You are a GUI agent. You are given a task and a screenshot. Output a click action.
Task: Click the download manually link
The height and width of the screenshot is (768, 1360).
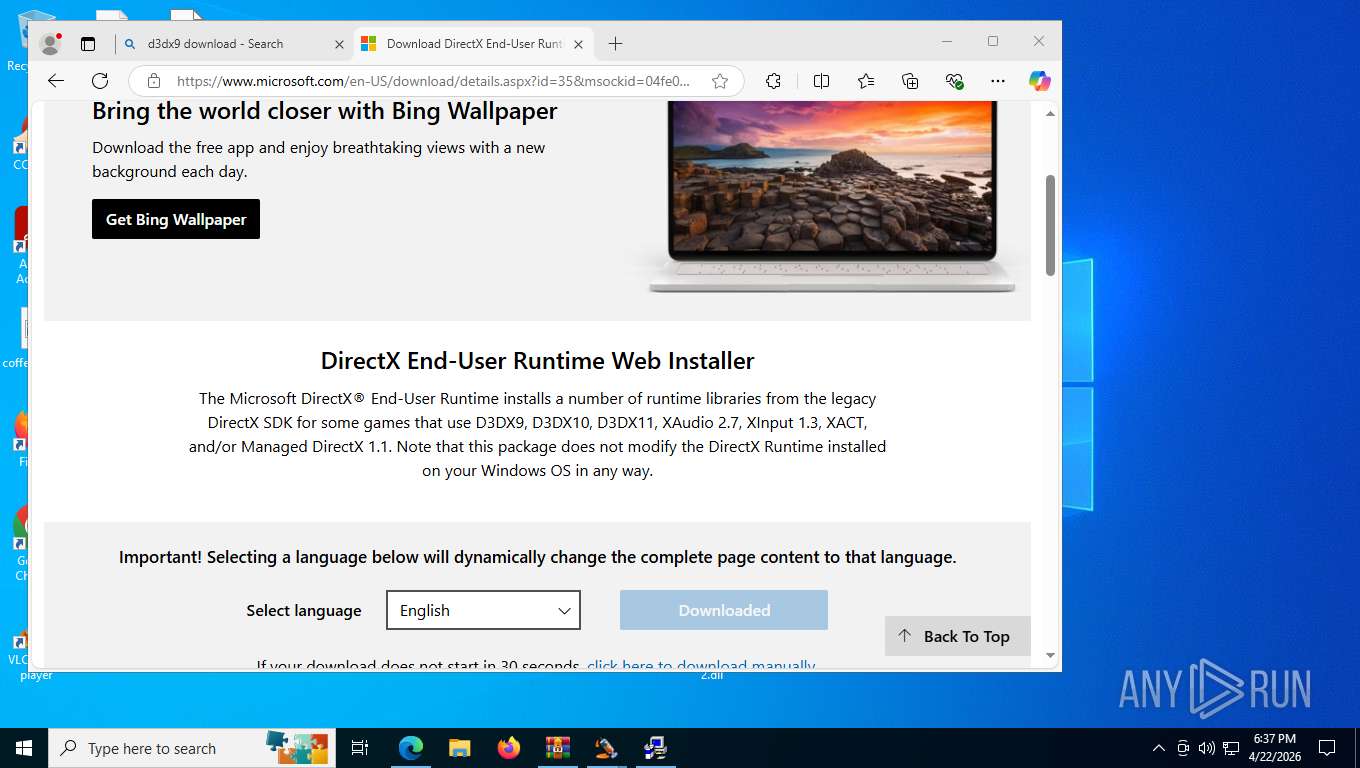pyautogui.click(x=701, y=665)
